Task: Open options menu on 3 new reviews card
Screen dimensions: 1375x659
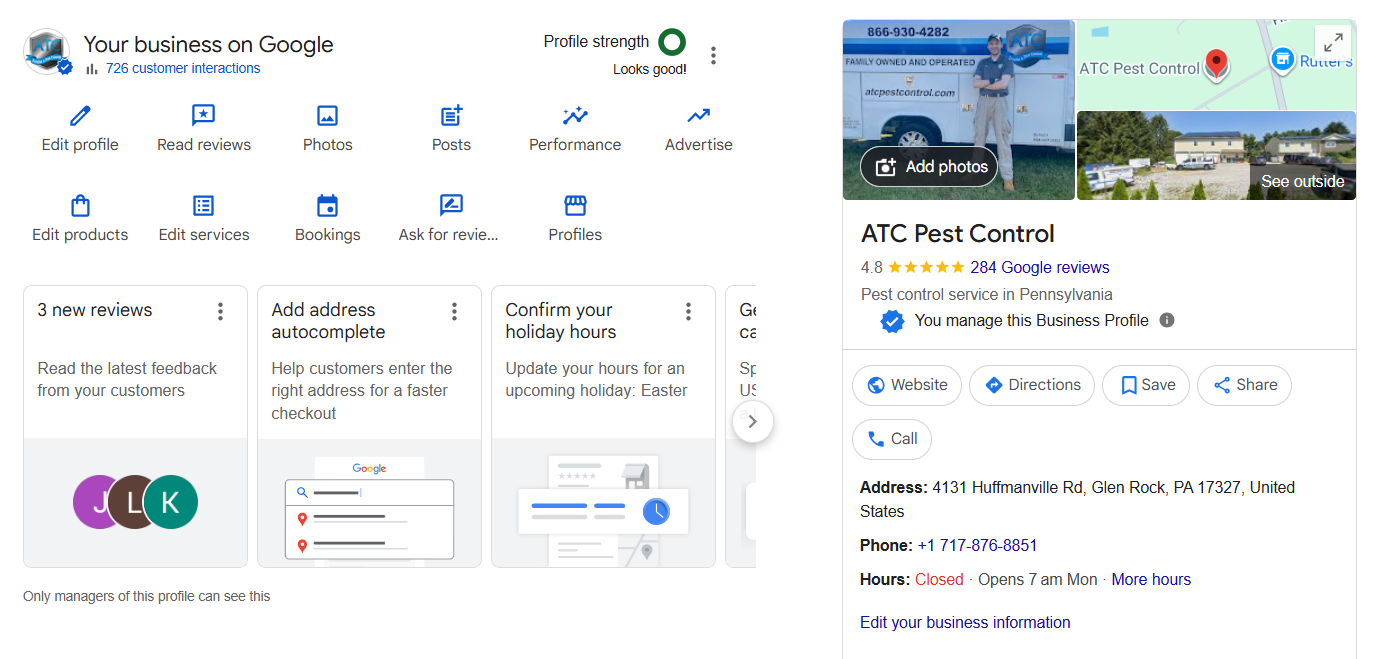Action: pos(221,312)
